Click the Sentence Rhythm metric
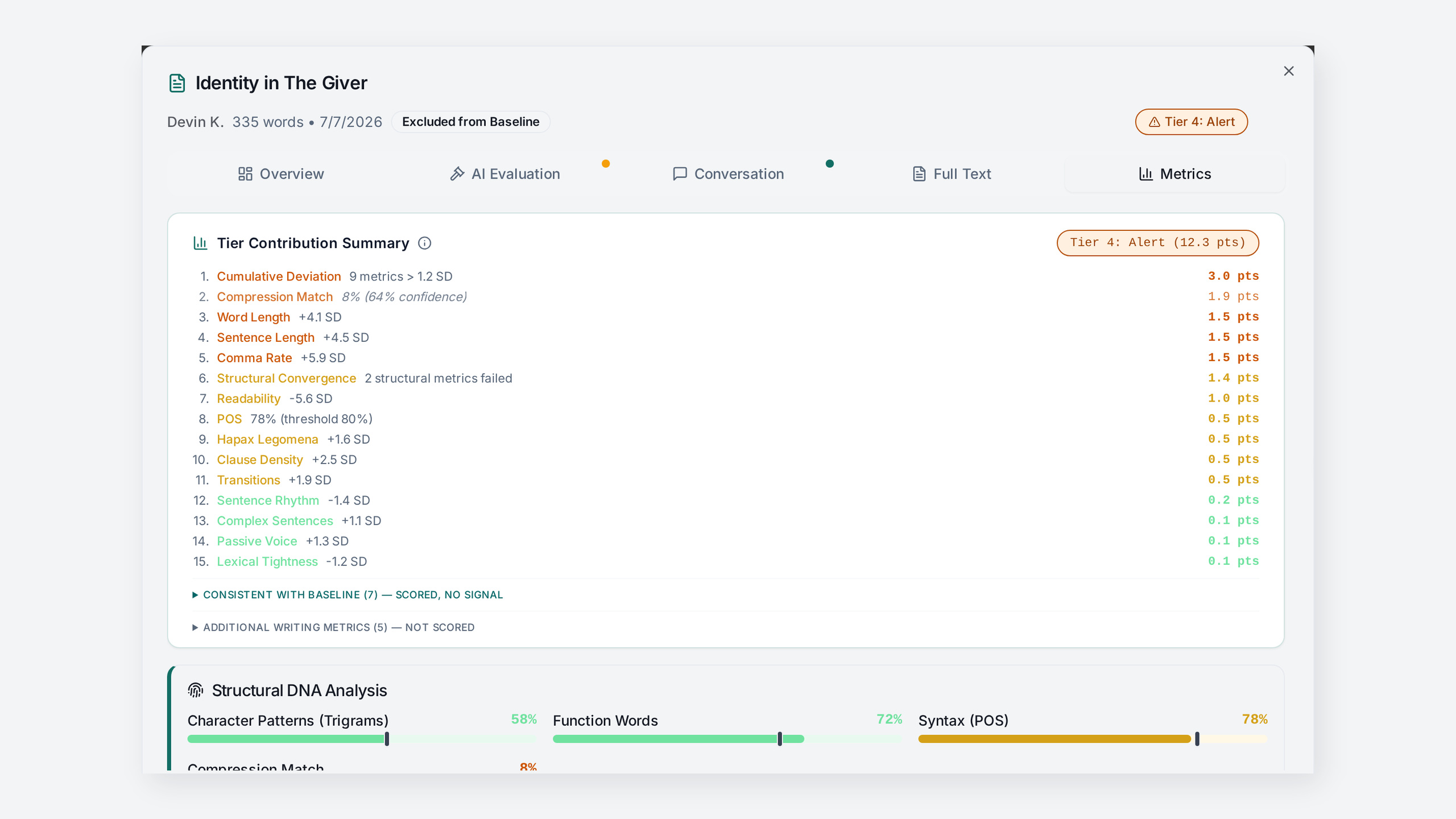The width and height of the screenshot is (1456, 819). (268, 500)
